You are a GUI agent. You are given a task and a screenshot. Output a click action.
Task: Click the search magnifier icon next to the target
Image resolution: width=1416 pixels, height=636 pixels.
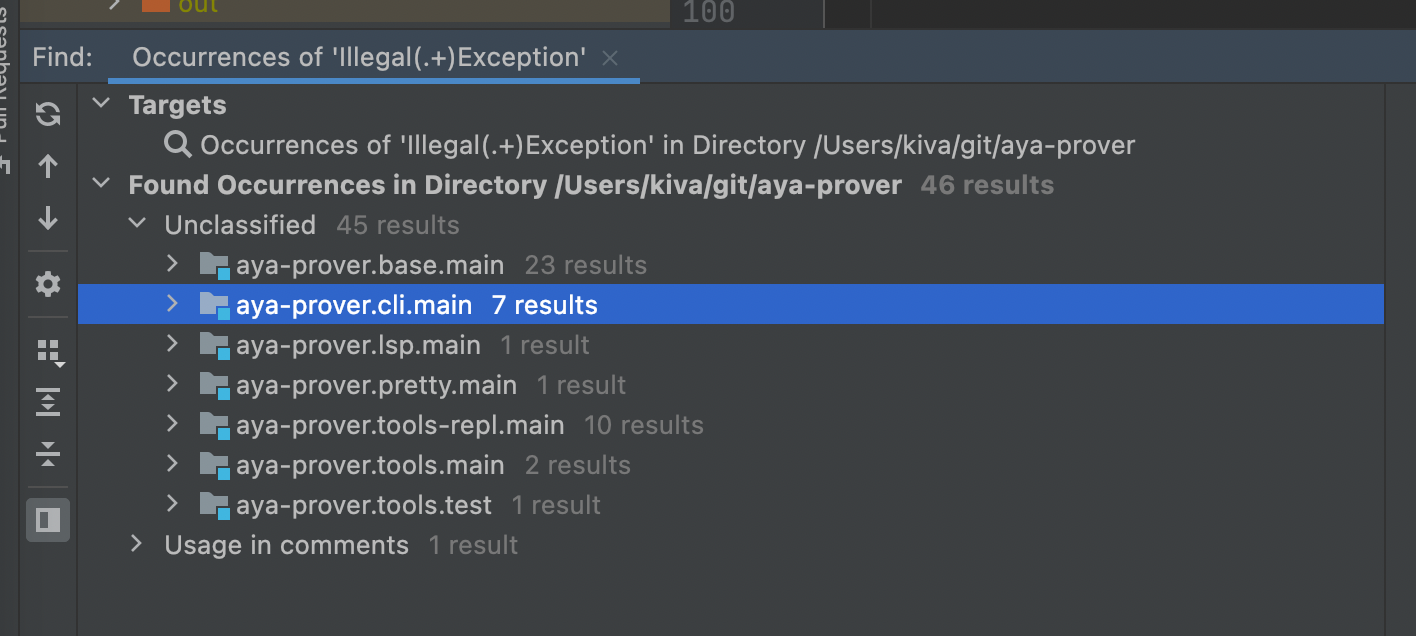[x=177, y=144]
